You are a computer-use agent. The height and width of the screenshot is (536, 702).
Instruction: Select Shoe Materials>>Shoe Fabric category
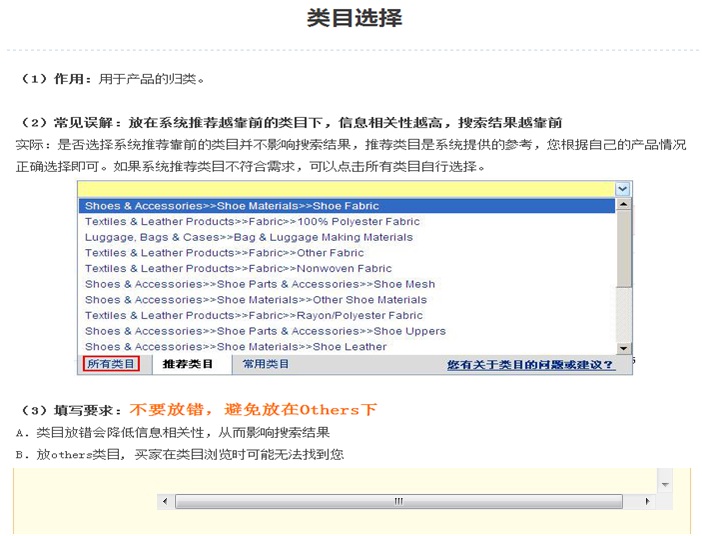(347, 206)
